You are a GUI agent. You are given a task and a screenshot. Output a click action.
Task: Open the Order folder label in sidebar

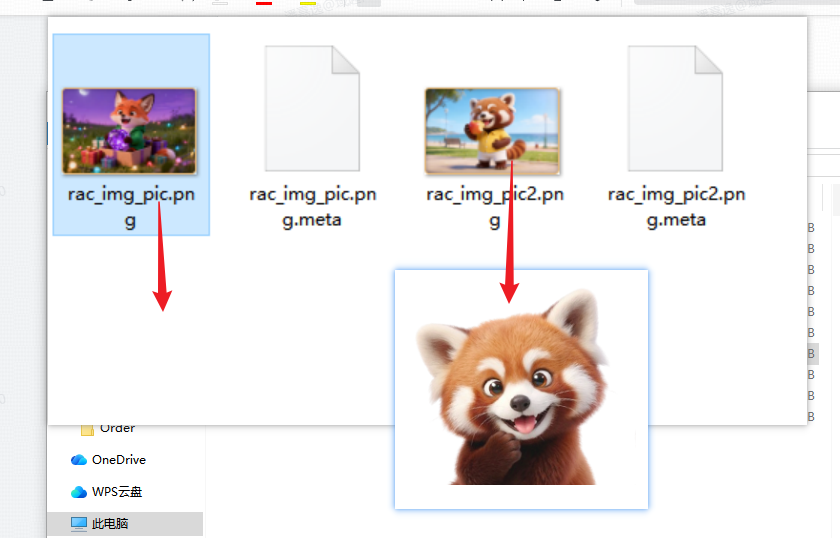coord(117,428)
